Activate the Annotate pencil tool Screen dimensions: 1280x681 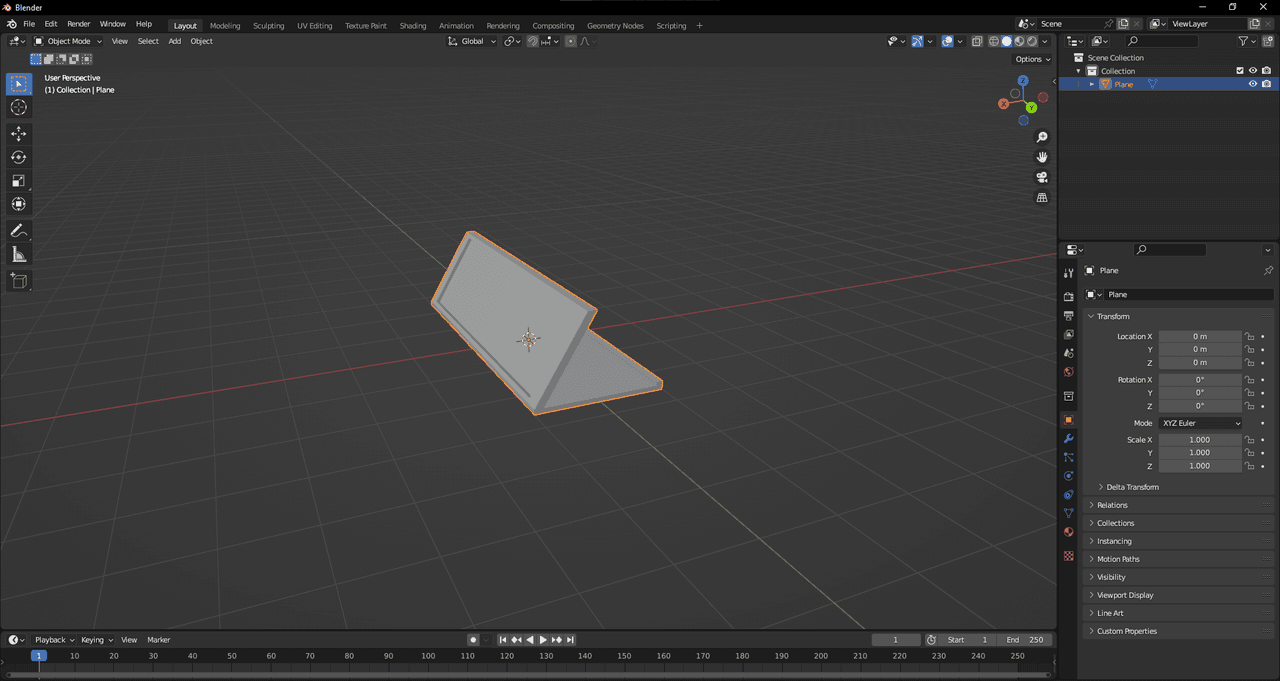[x=18, y=230]
